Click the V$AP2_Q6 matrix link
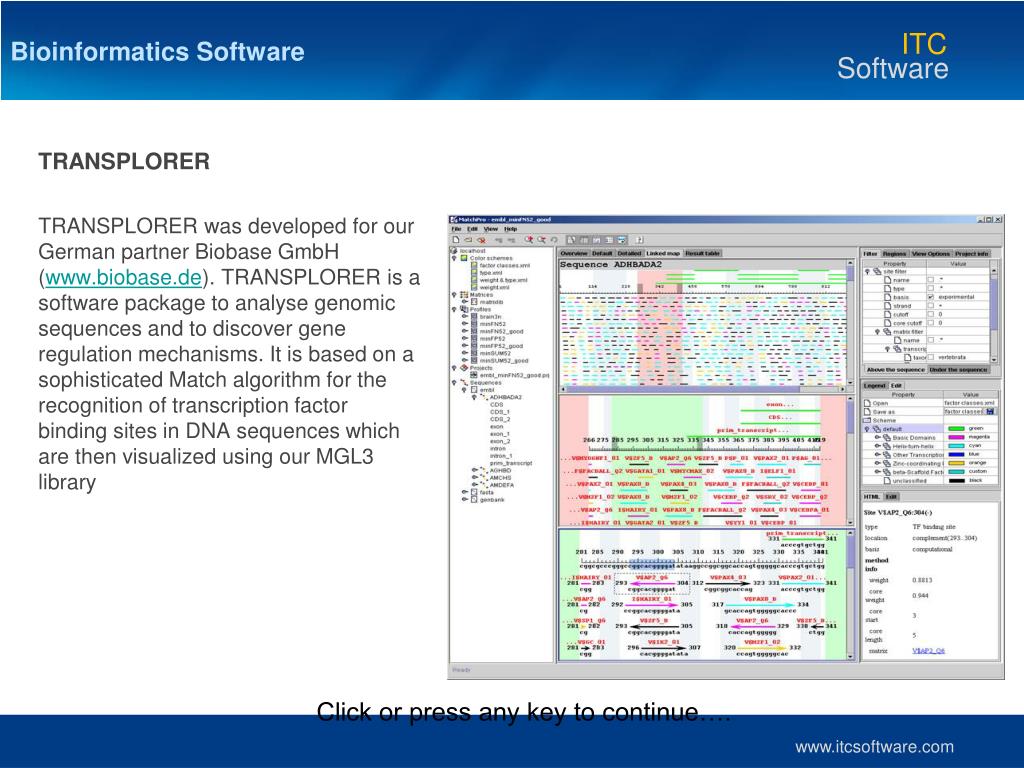1024x768 pixels. (x=928, y=650)
